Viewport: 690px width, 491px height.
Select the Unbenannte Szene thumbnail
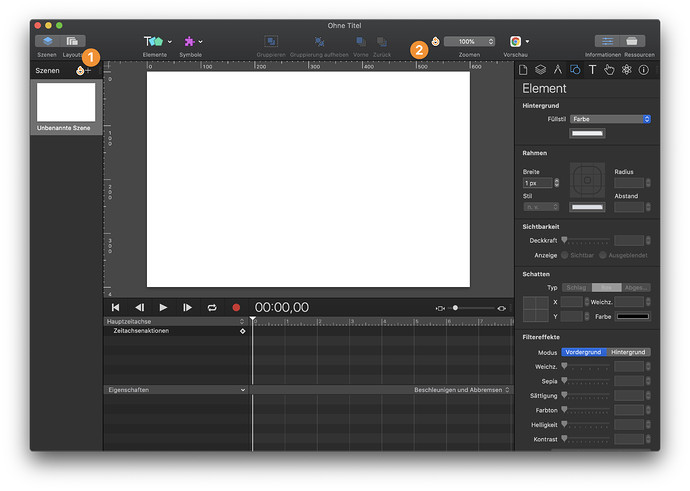[66, 102]
